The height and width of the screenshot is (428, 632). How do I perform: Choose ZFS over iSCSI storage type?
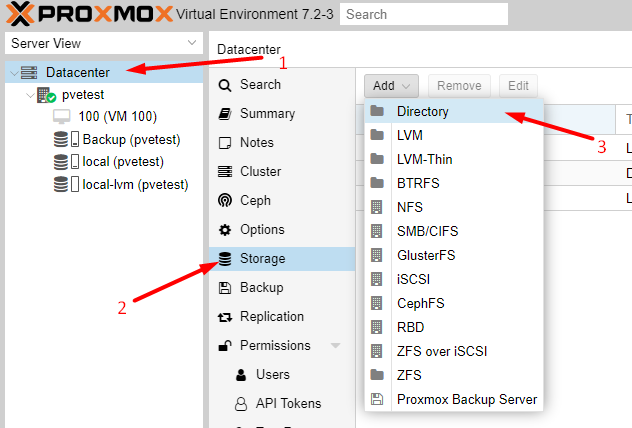tap(454, 351)
